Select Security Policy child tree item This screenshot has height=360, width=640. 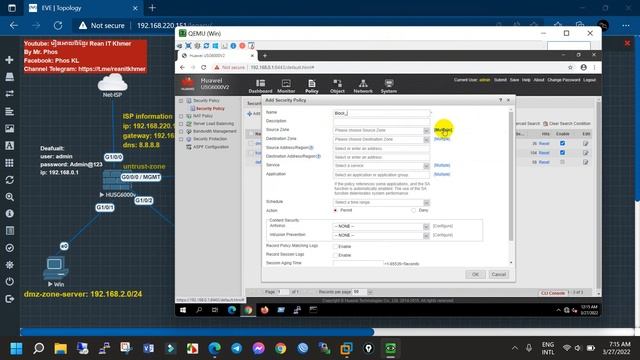(x=210, y=109)
